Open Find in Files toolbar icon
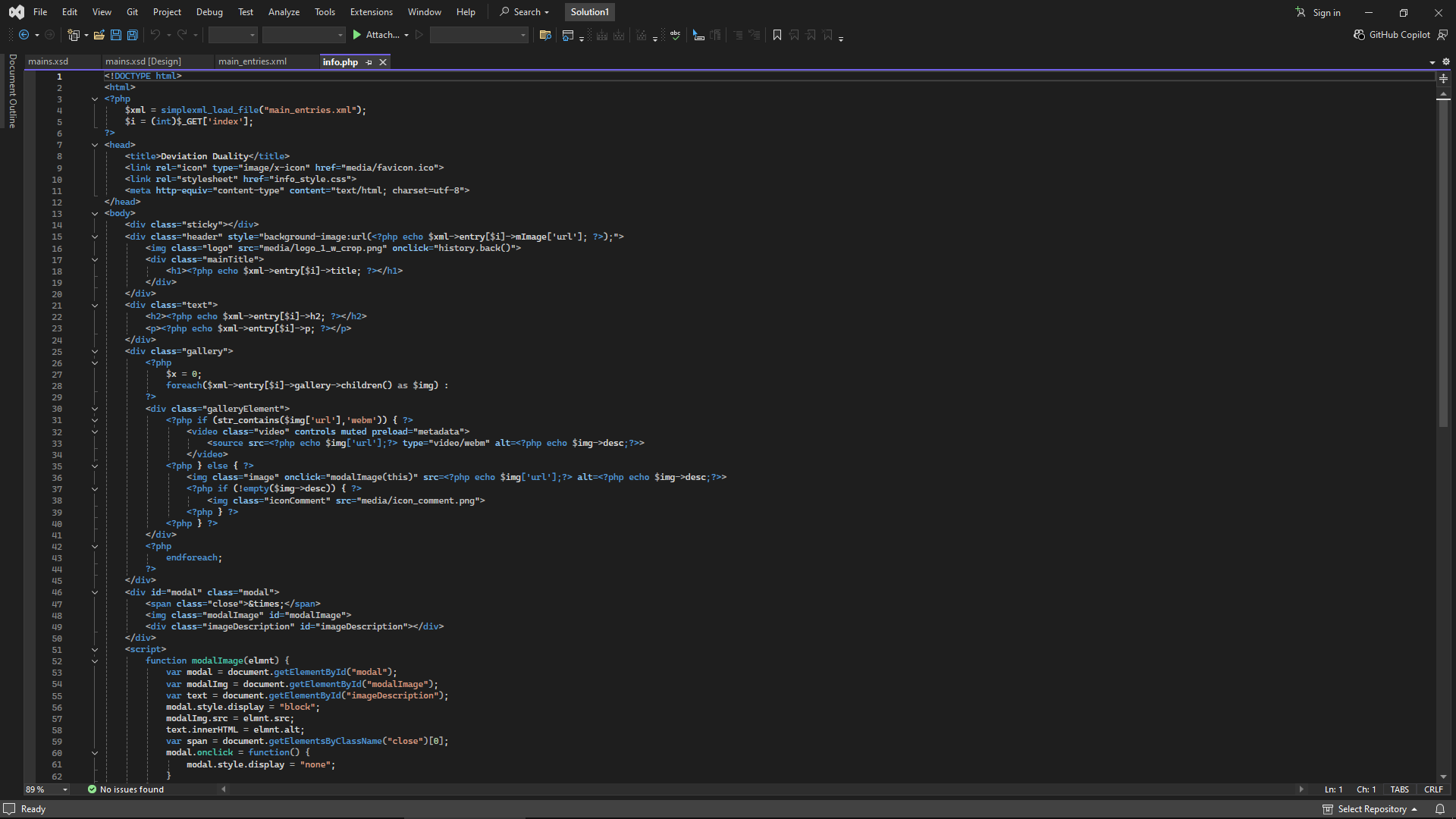The width and height of the screenshot is (1456, 819). (544, 35)
